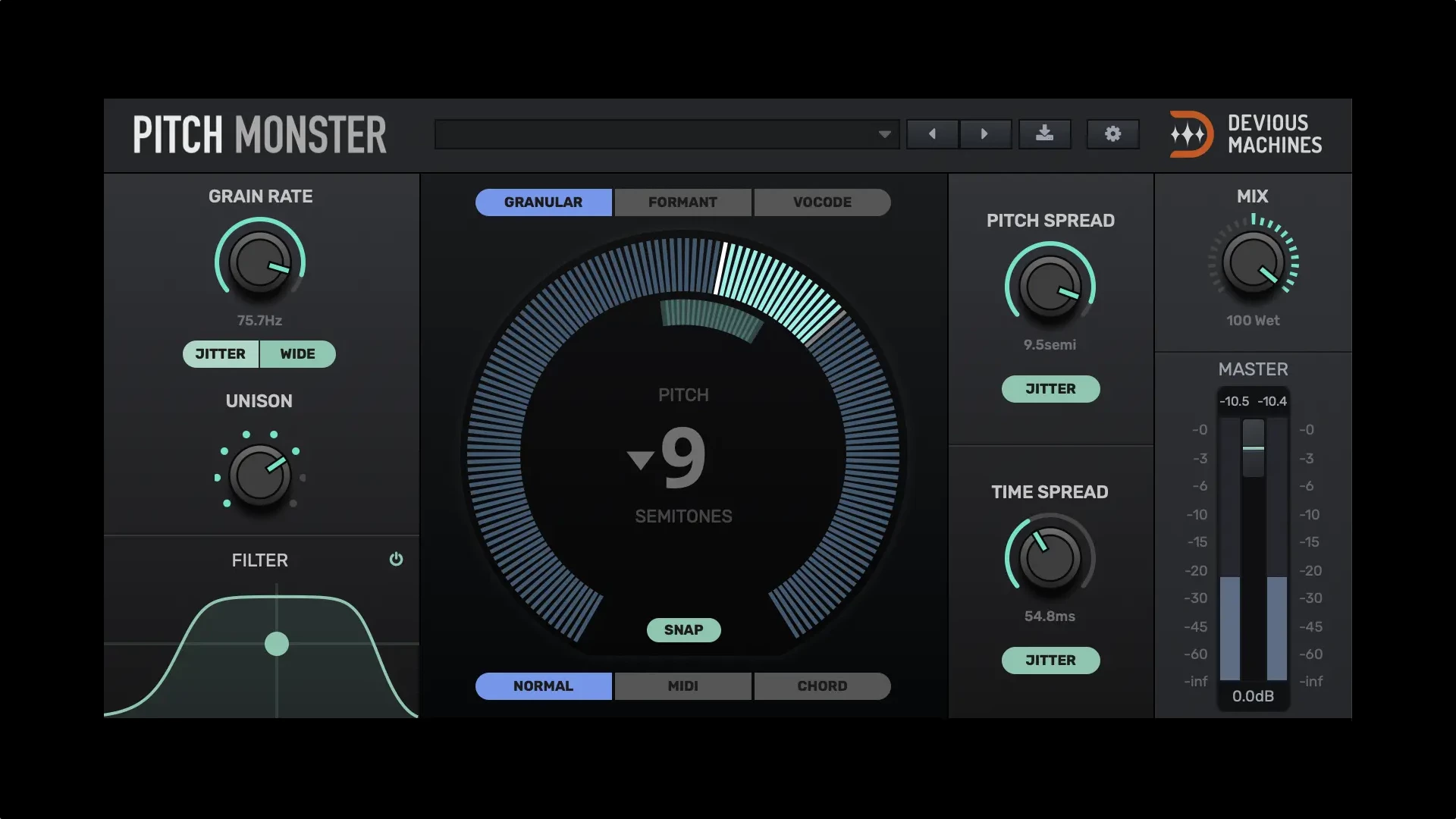Image resolution: width=1456 pixels, height=819 pixels.
Task: Click the pitch direction down triangle
Action: click(x=641, y=460)
